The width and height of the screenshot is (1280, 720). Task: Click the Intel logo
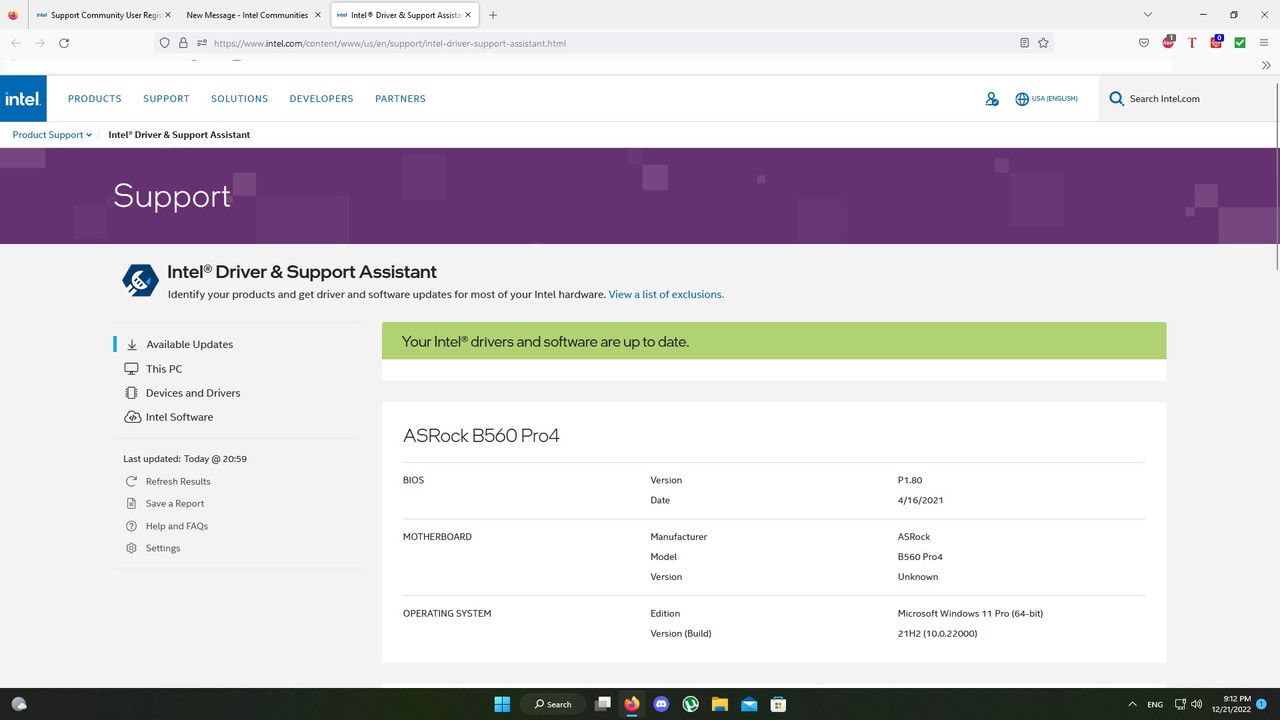coord(23,99)
